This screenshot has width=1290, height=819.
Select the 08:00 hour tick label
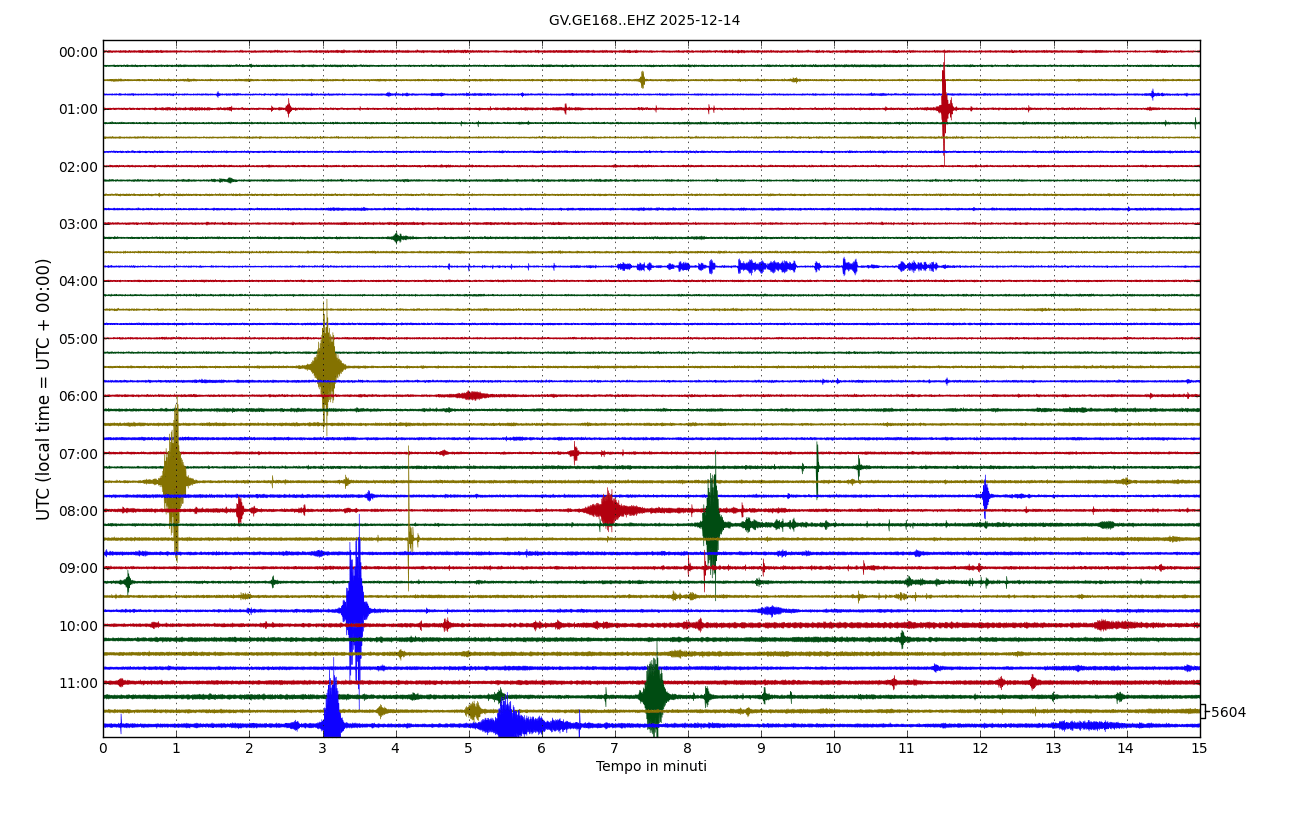(78, 511)
